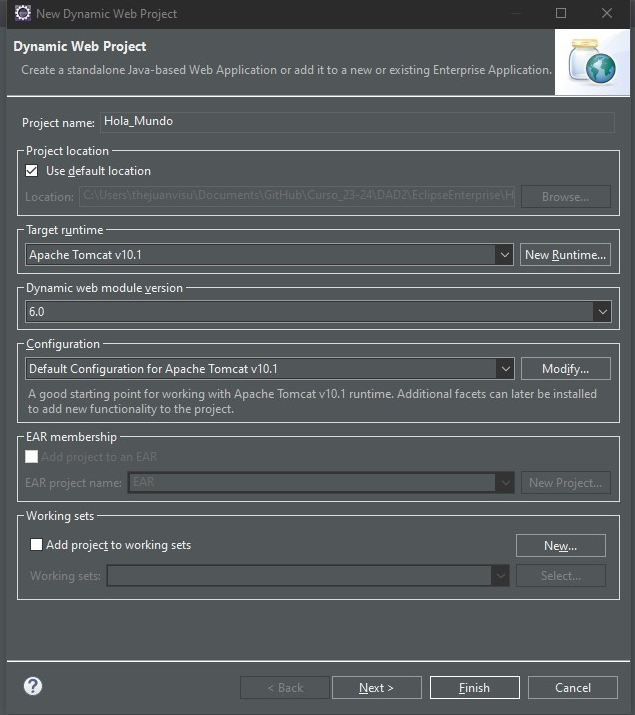Click Finish to create the project

474,687
